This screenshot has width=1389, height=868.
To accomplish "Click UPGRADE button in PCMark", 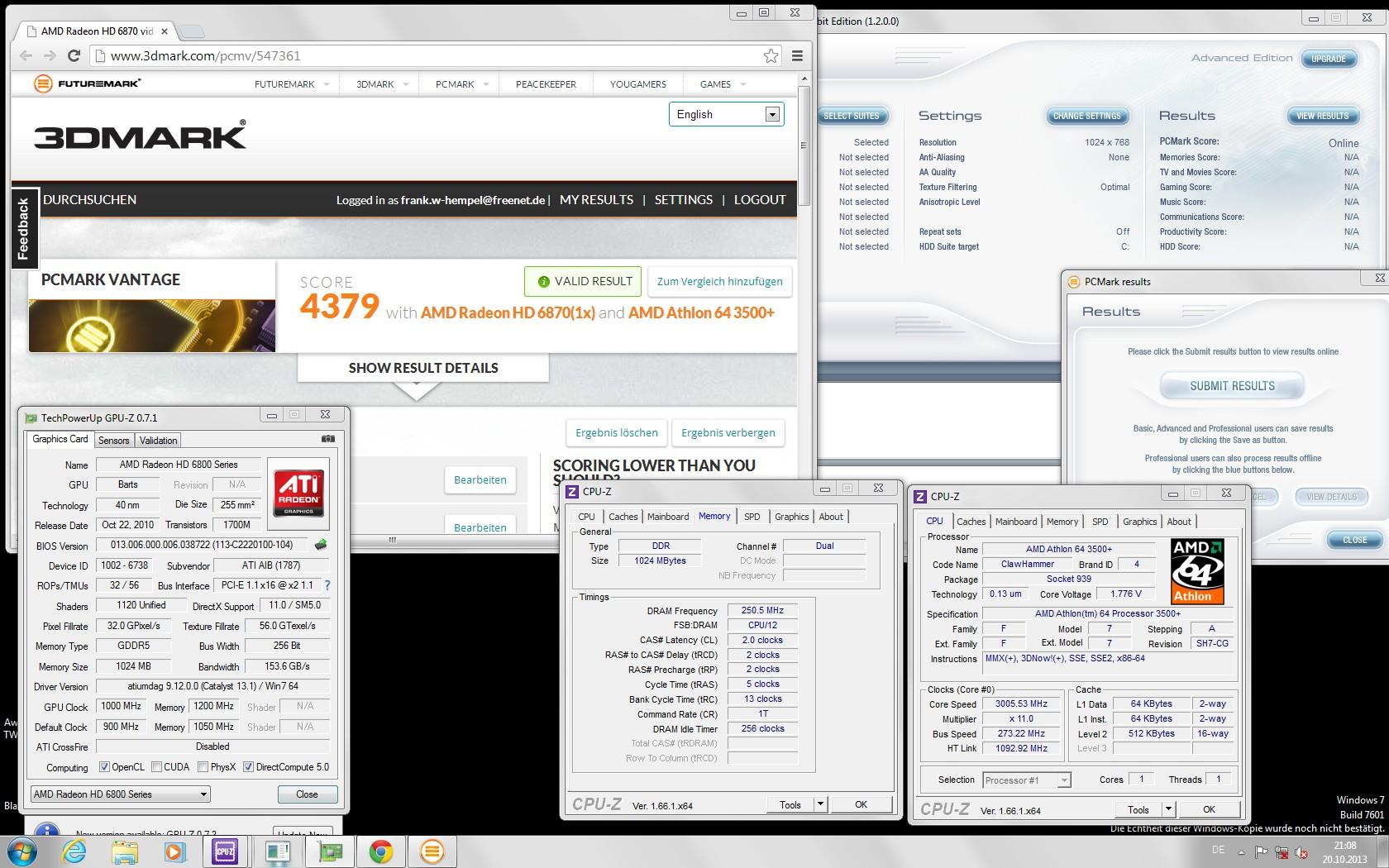I will pyautogui.click(x=1329, y=59).
